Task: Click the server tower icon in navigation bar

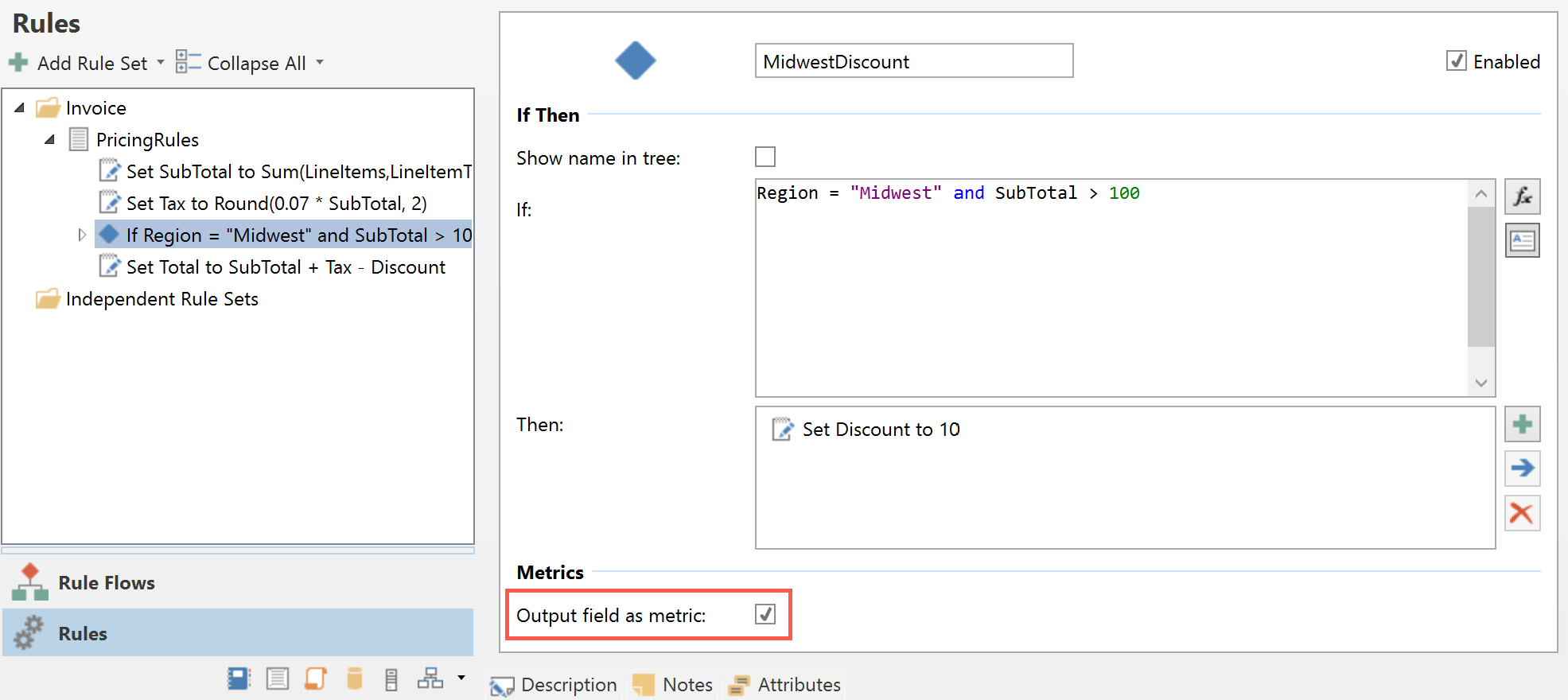Action: (x=391, y=679)
